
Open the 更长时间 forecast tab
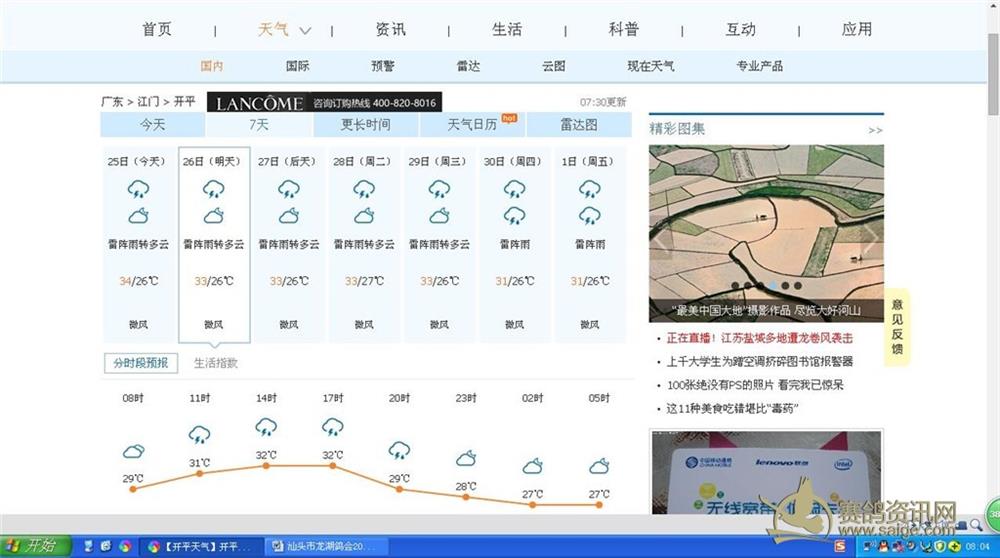click(365, 125)
